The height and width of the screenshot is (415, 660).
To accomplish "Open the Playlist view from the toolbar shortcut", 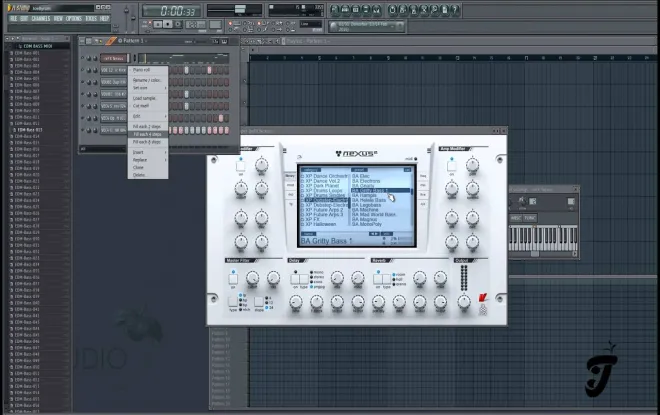I will click(334, 9).
